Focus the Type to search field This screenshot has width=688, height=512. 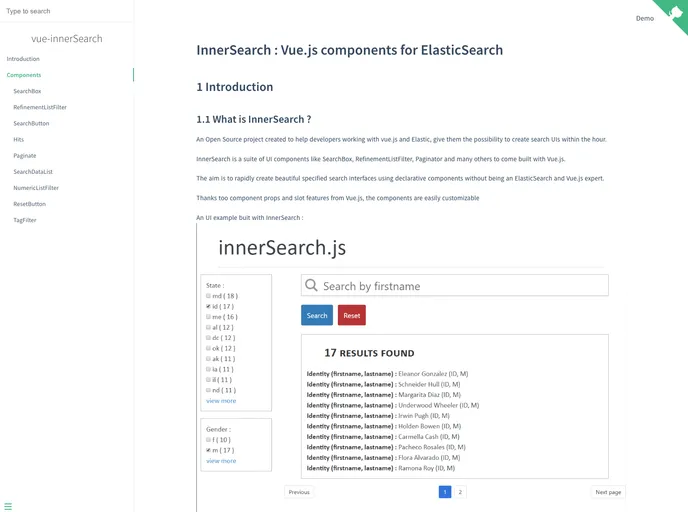pyautogui.click(x=67, y=11)
